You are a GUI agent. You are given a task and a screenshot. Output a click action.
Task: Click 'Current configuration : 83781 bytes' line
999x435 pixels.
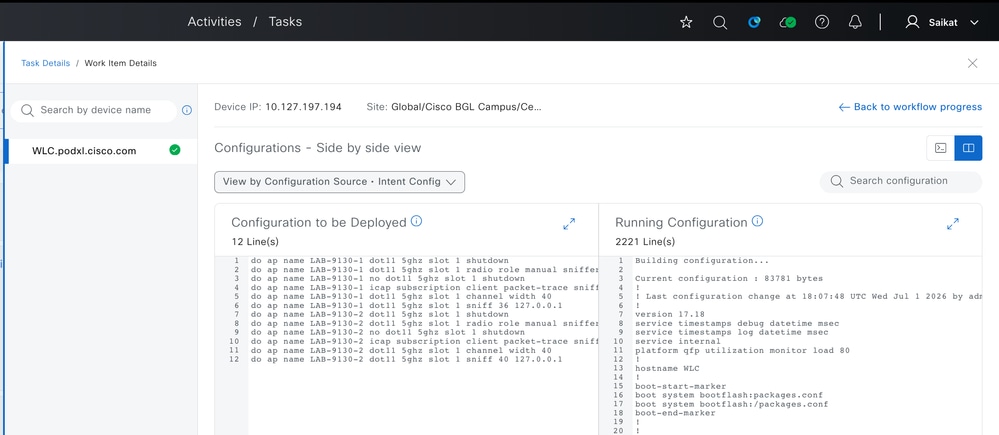tap(729, 278)
